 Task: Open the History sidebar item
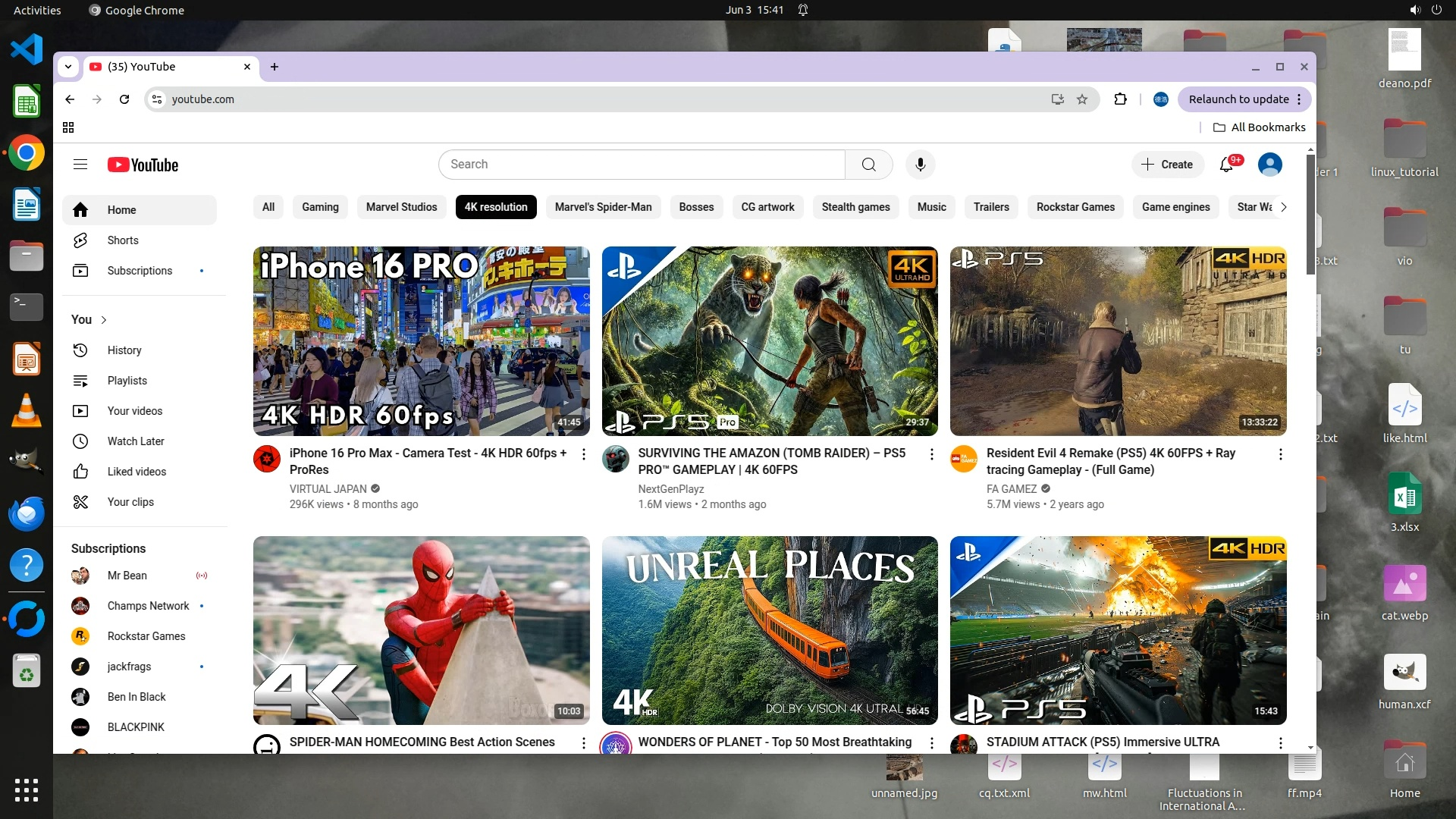click(x=124, y=350)
